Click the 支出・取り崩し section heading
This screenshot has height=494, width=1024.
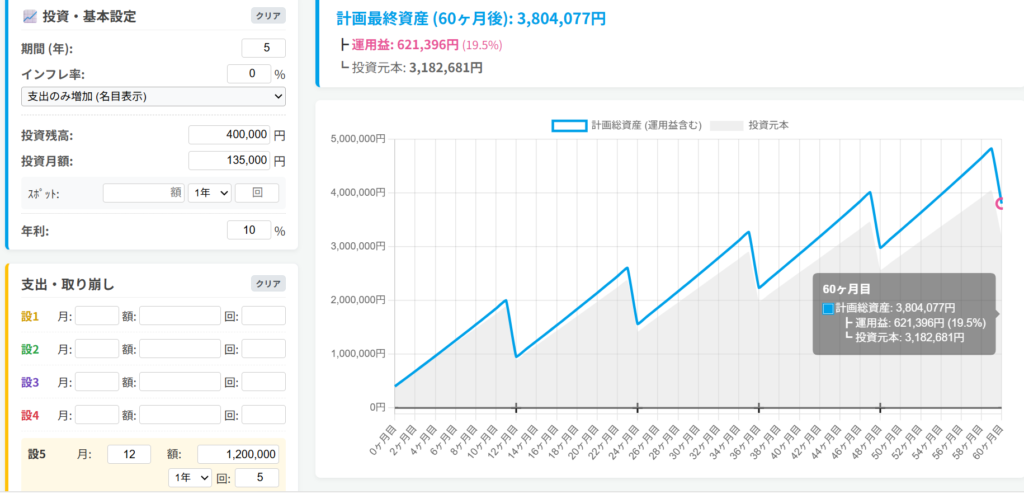[x=68, y=284]
